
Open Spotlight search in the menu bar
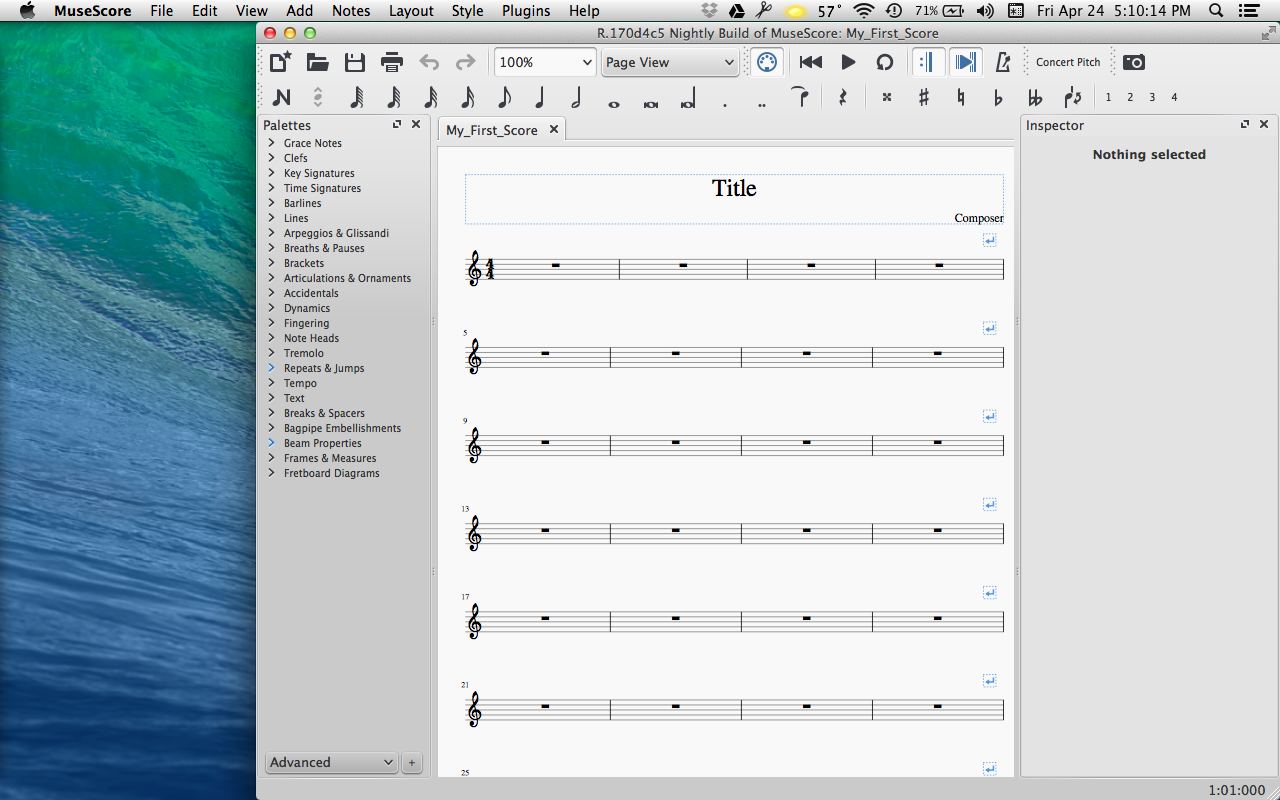pos(1215,11)
